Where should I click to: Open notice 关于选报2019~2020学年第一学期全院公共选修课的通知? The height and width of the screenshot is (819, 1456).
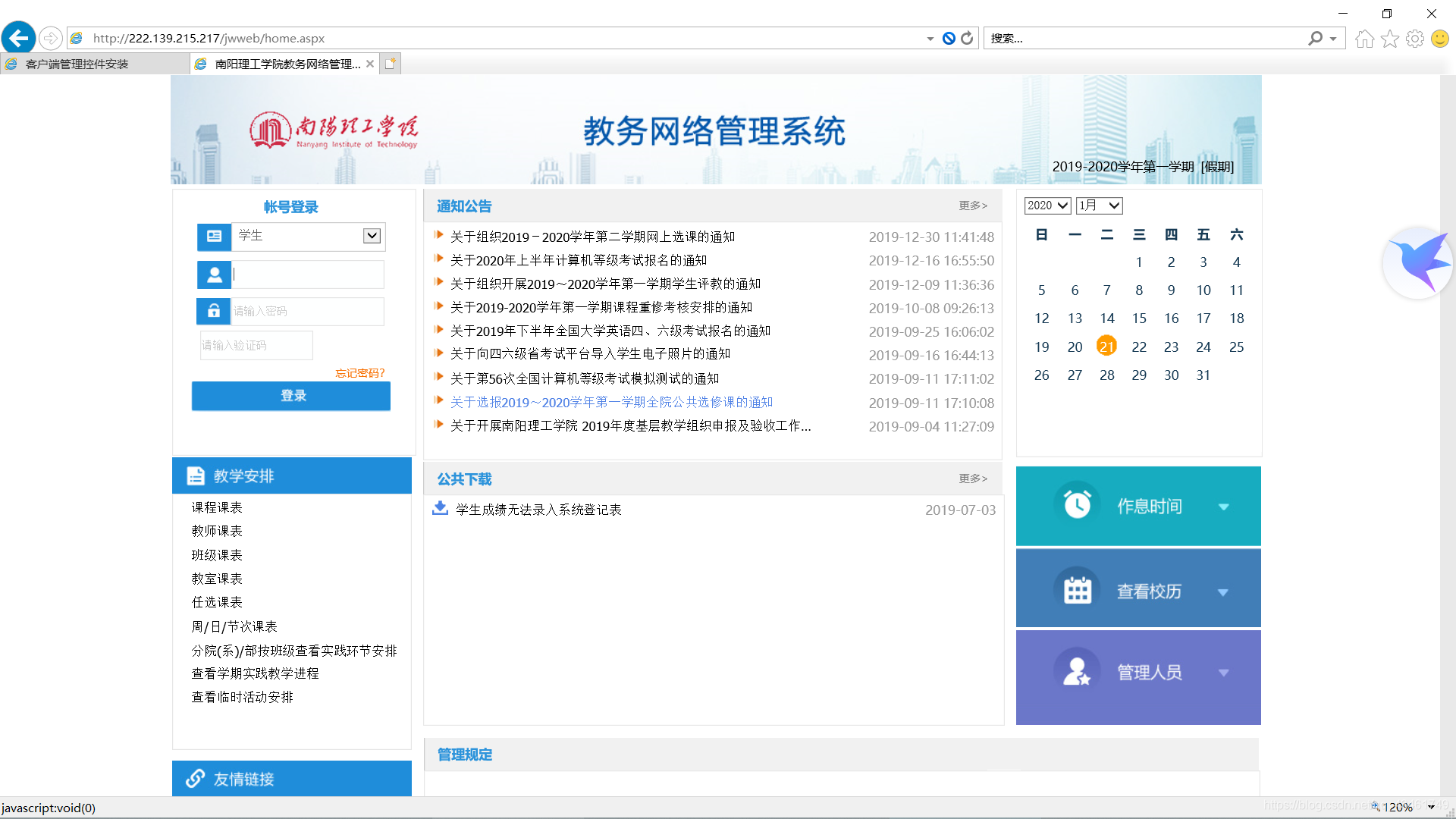pyautogui.click(x=611, y=402)
